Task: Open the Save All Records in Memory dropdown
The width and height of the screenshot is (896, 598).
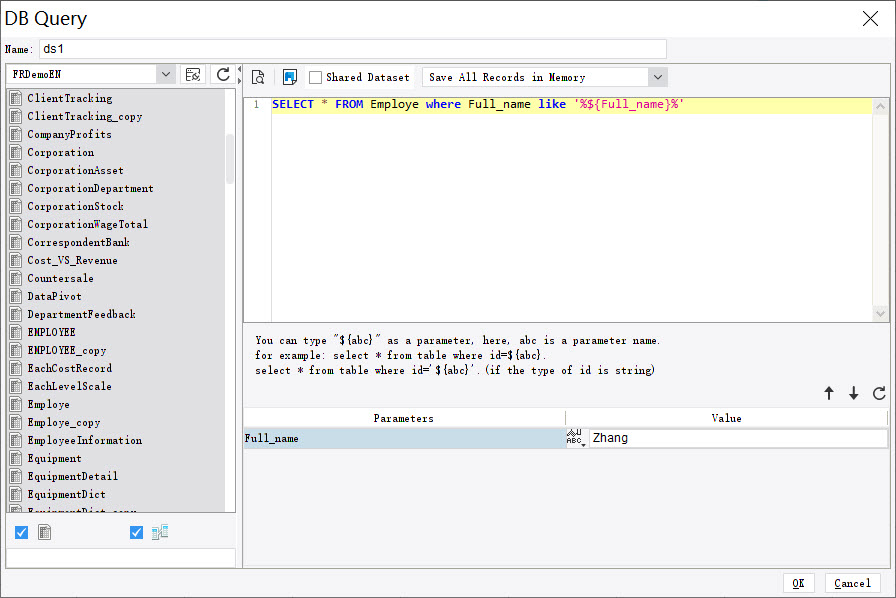Action: click(658, 77)
